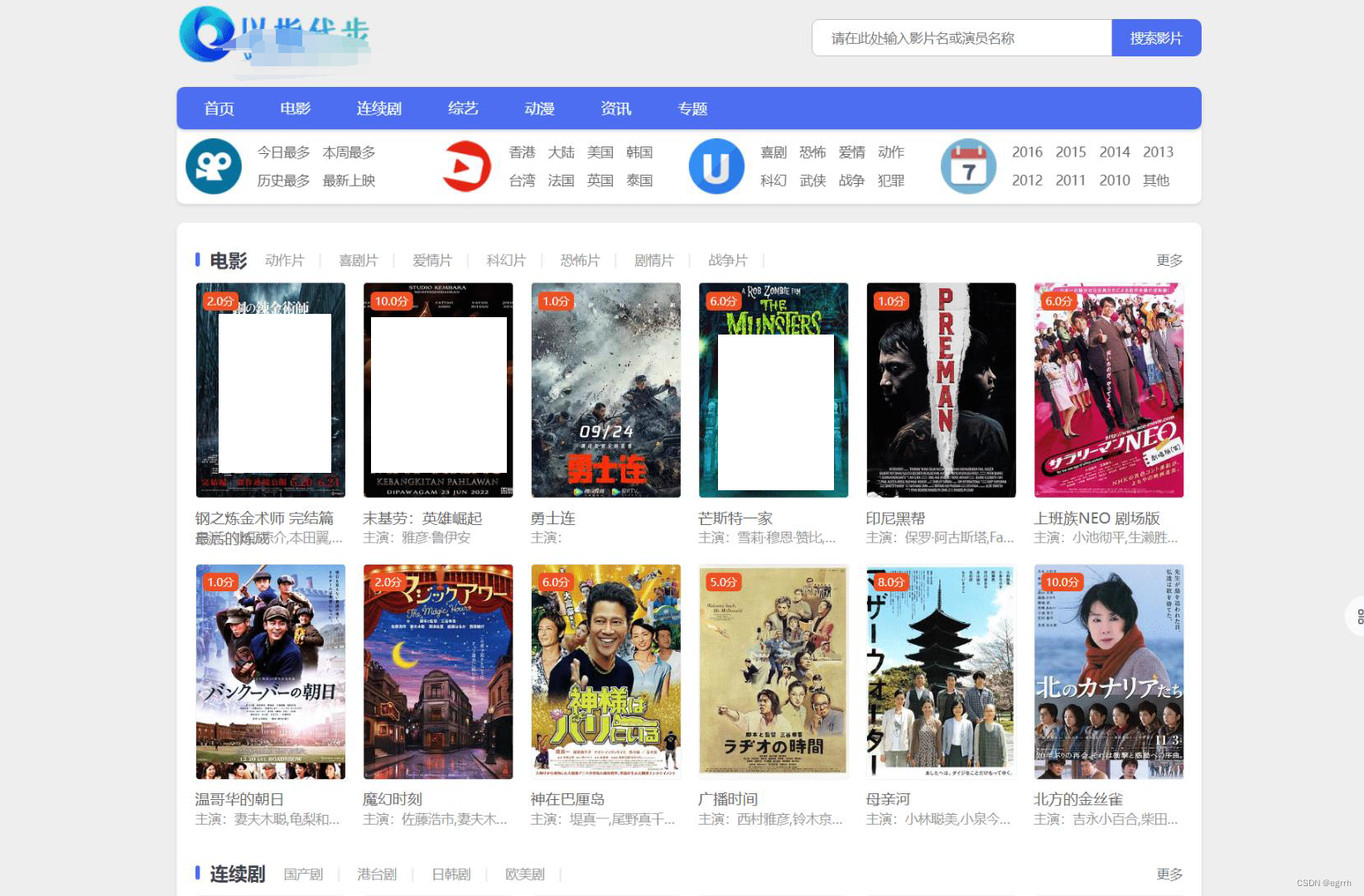Open 印尼黑帮 Preman poster
Screen dimensions: 1364x896
(x=941, y=390)
